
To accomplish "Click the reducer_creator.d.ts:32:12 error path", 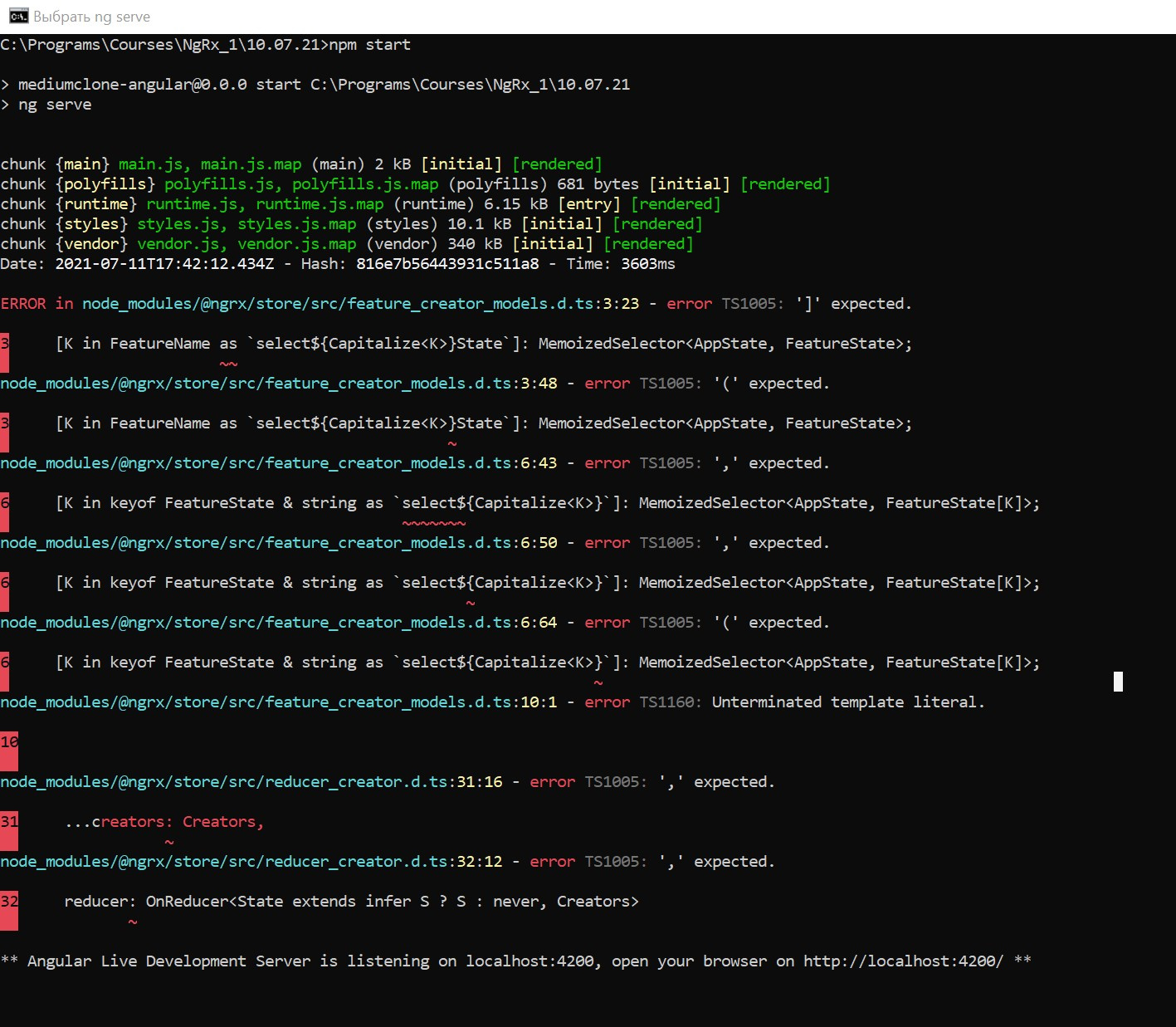I will click(x=251, y=862).
